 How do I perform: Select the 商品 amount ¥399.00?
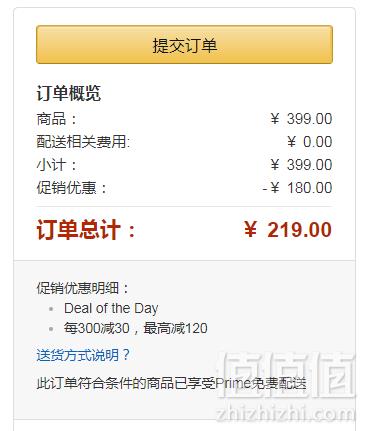tap(301, 119)
